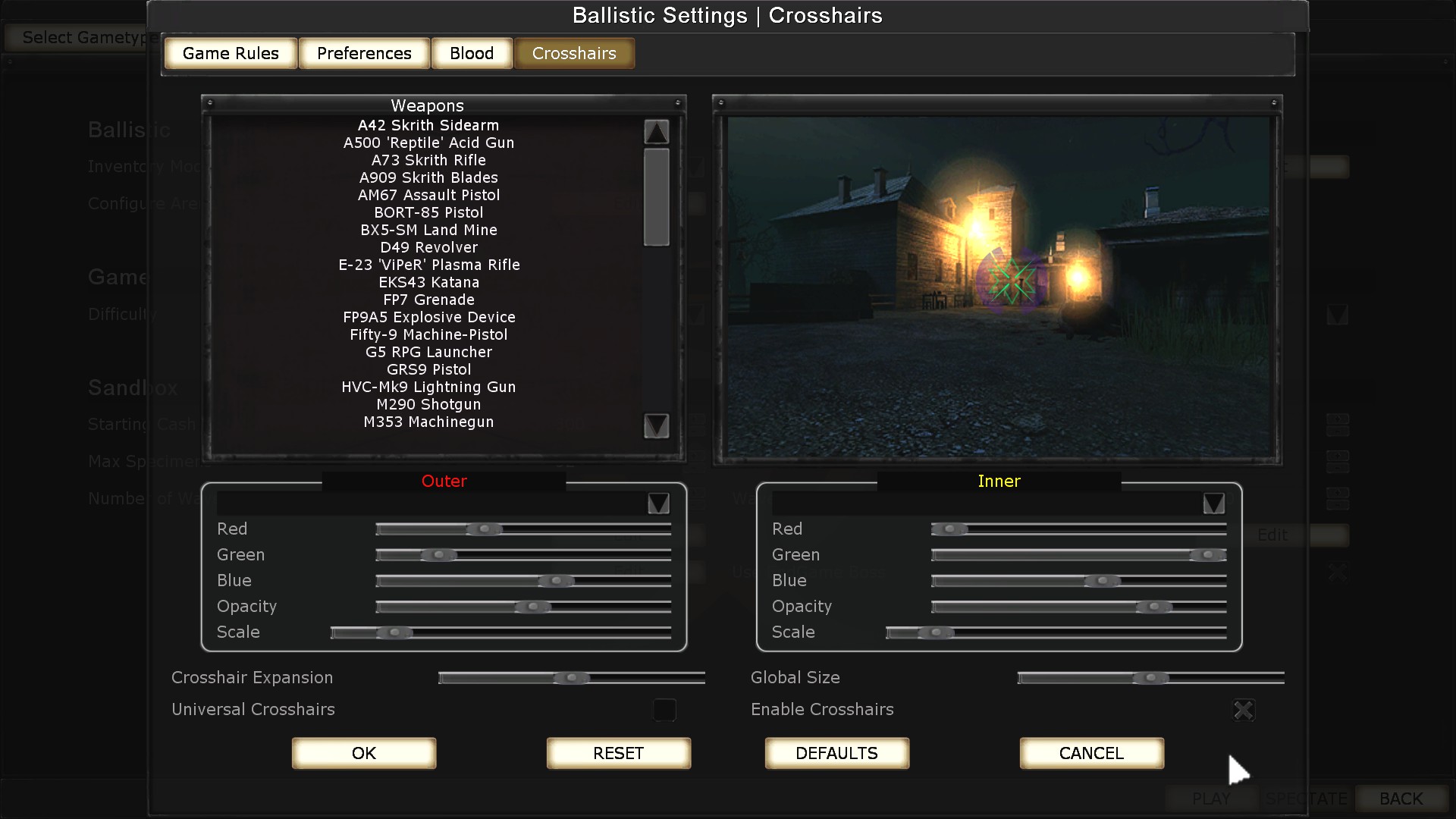
Task: Click the weapons list scroll up arrow
Action: pyautogui.click(x=656, y=132)
